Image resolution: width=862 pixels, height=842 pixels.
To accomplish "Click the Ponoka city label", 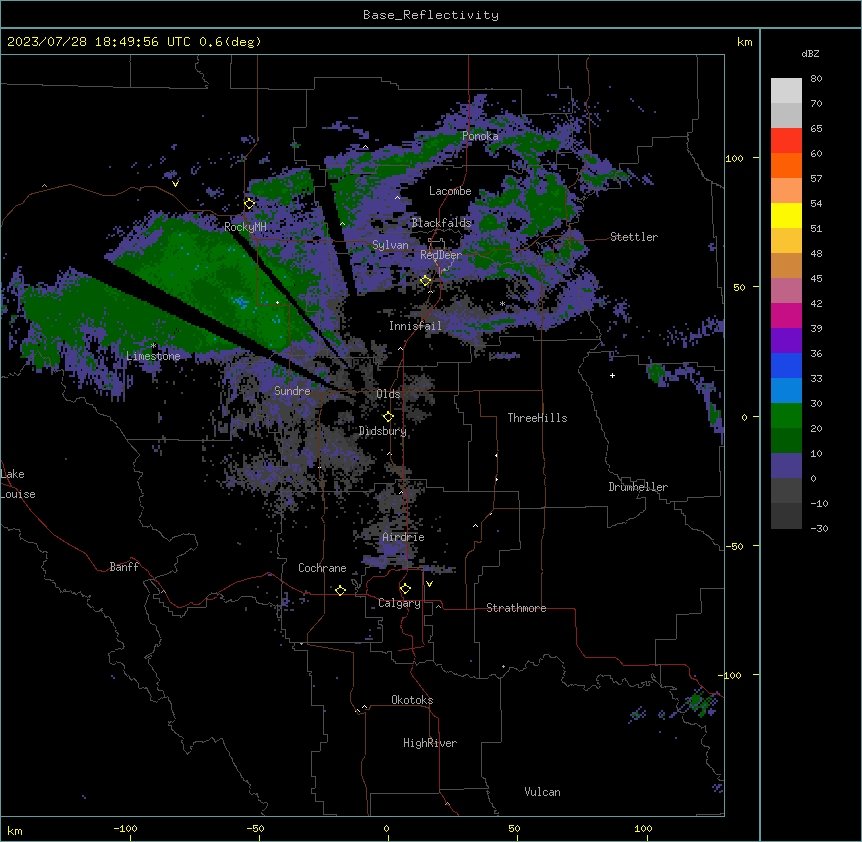I will (x=480, y=136).
